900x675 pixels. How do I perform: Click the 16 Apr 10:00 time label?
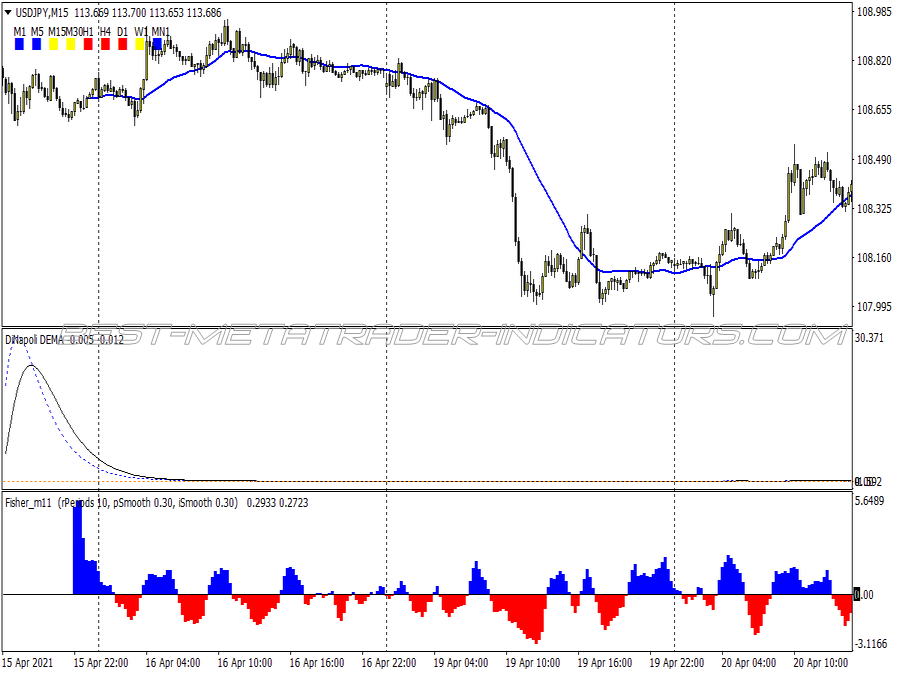point(245,663)
